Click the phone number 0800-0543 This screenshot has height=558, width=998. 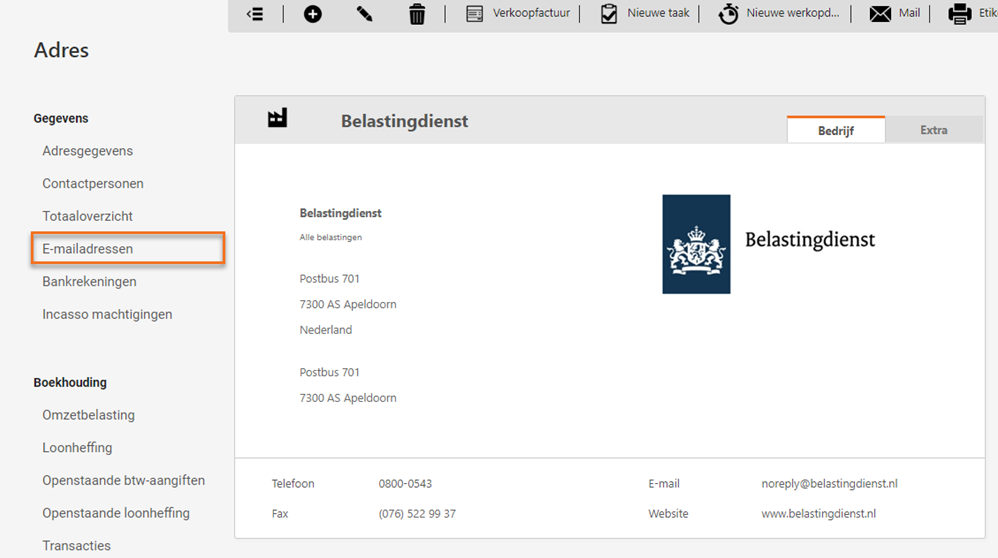coord(405,484)
